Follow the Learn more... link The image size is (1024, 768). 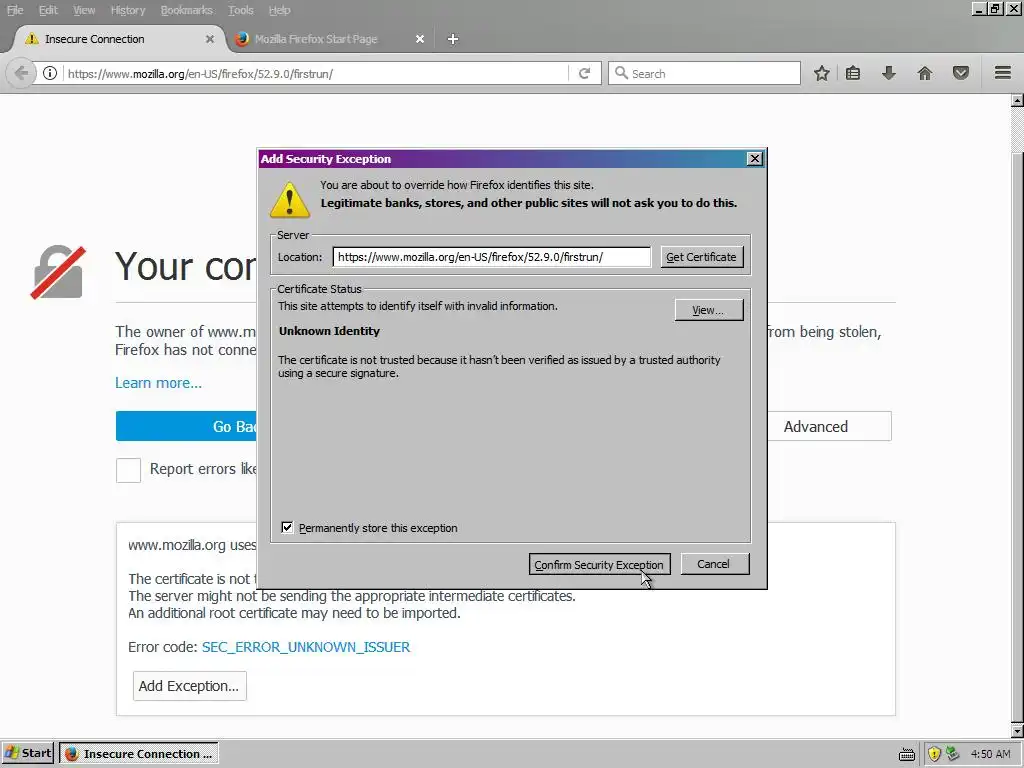click(159, 383)
